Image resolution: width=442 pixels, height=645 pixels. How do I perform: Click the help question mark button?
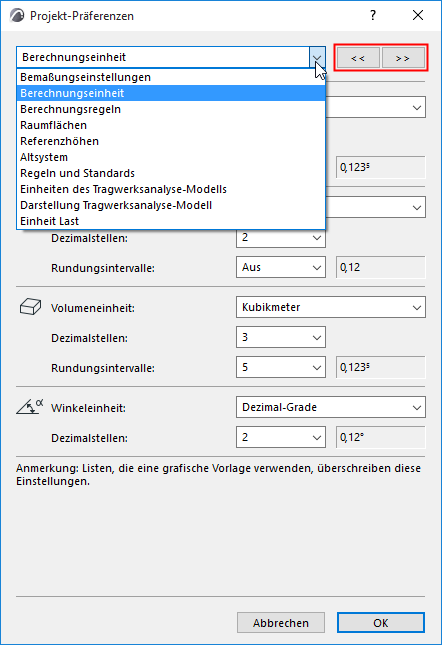tap(373, 16)
